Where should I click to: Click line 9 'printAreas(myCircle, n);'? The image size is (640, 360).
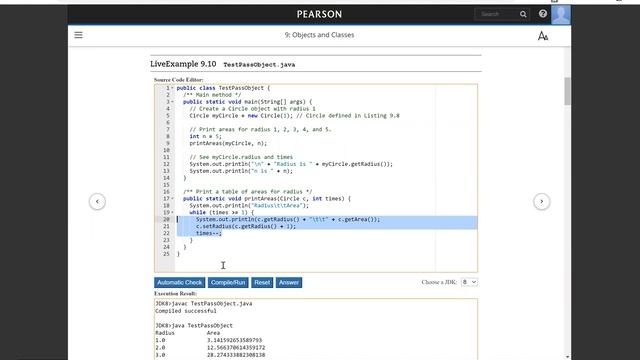point(228,143)
